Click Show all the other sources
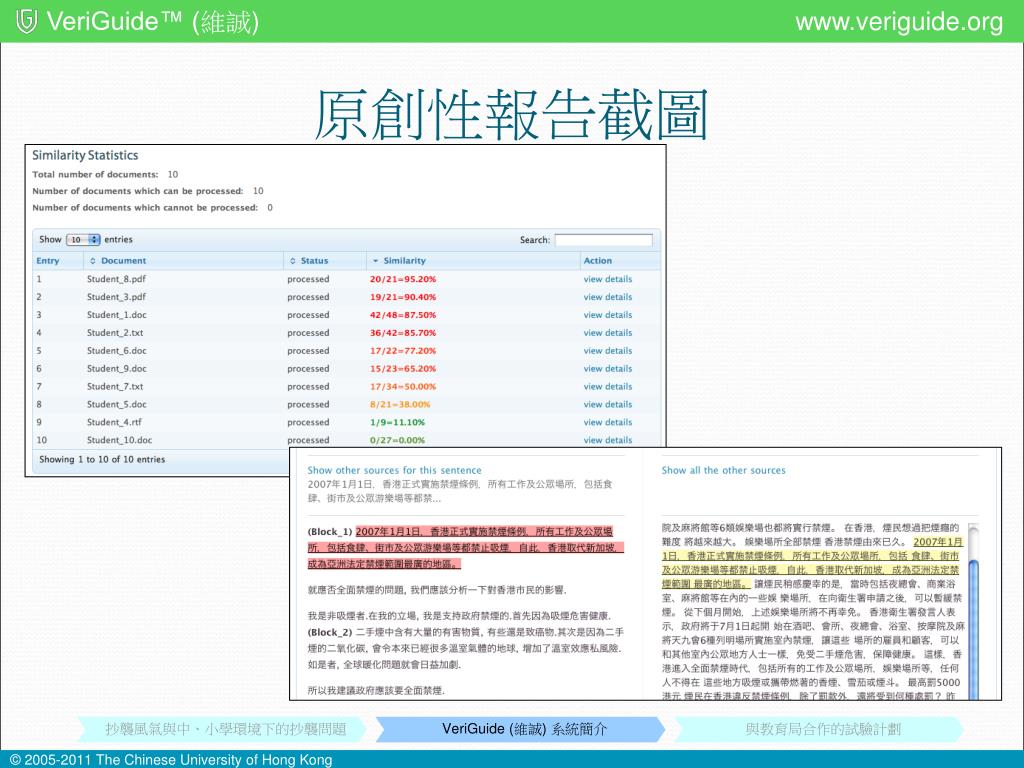 point(724,470)
